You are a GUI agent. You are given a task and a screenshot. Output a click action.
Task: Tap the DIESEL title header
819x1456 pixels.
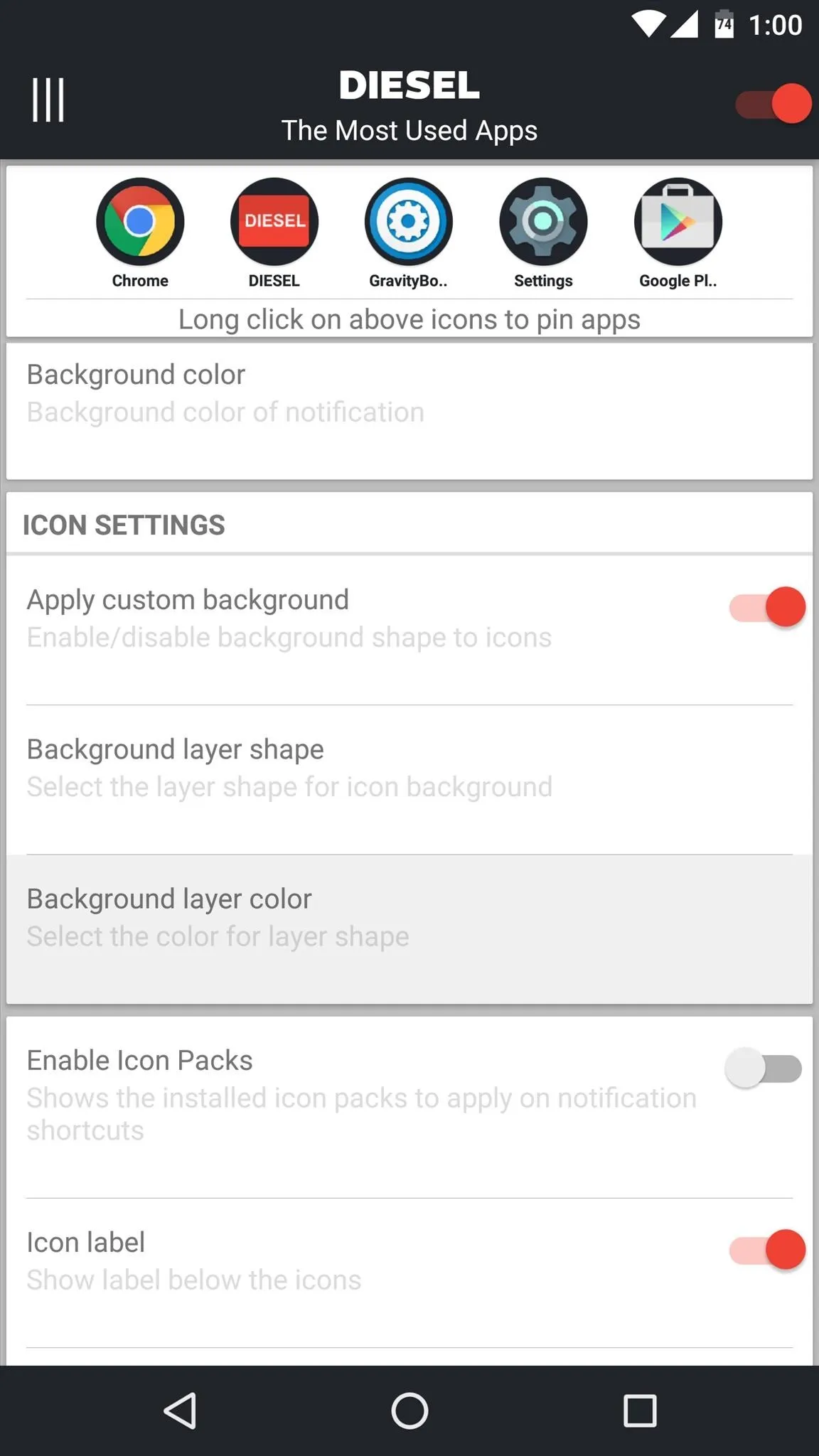pos(409,85)
